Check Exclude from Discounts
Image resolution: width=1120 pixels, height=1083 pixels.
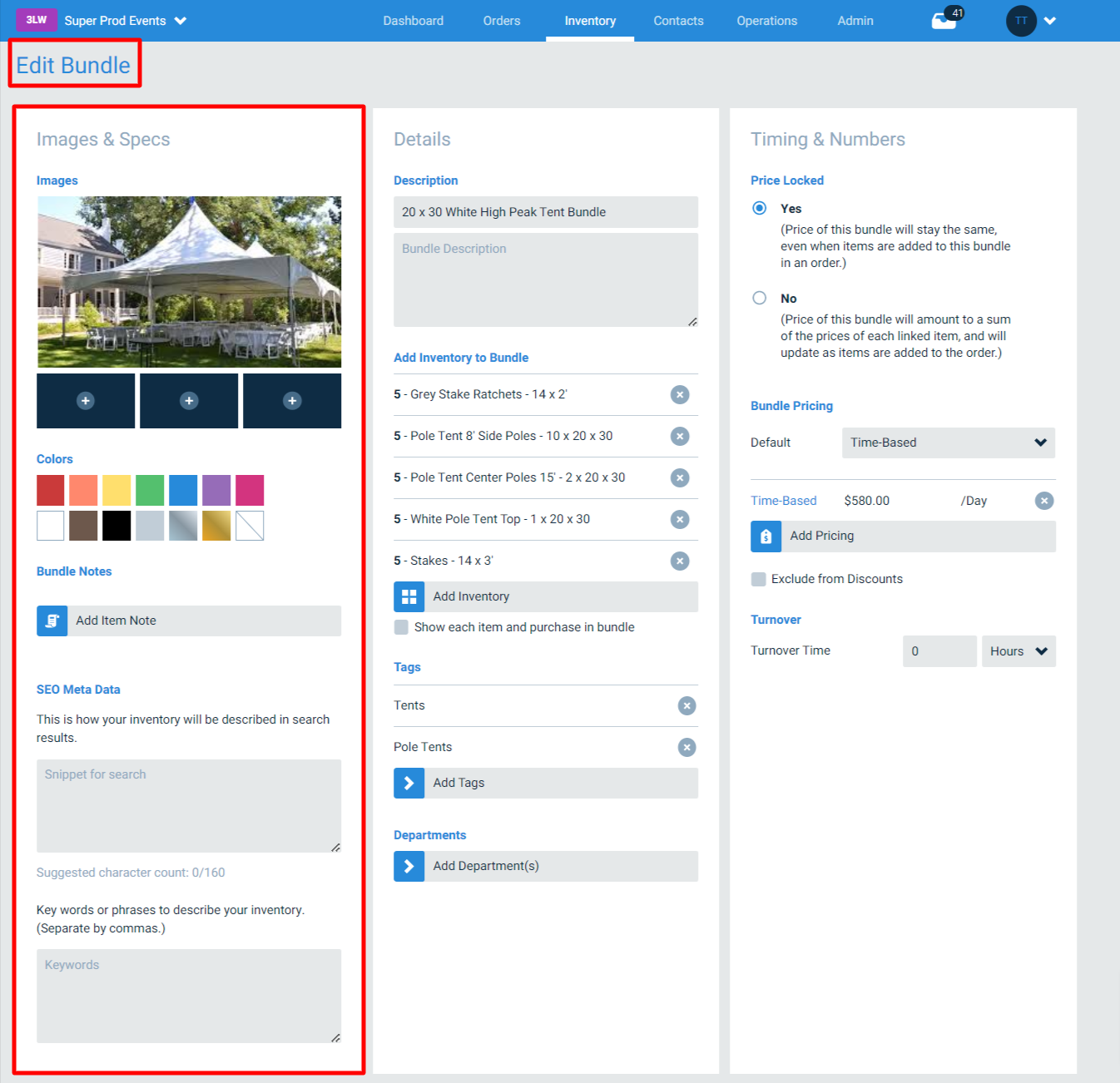[x=758, y=579]
